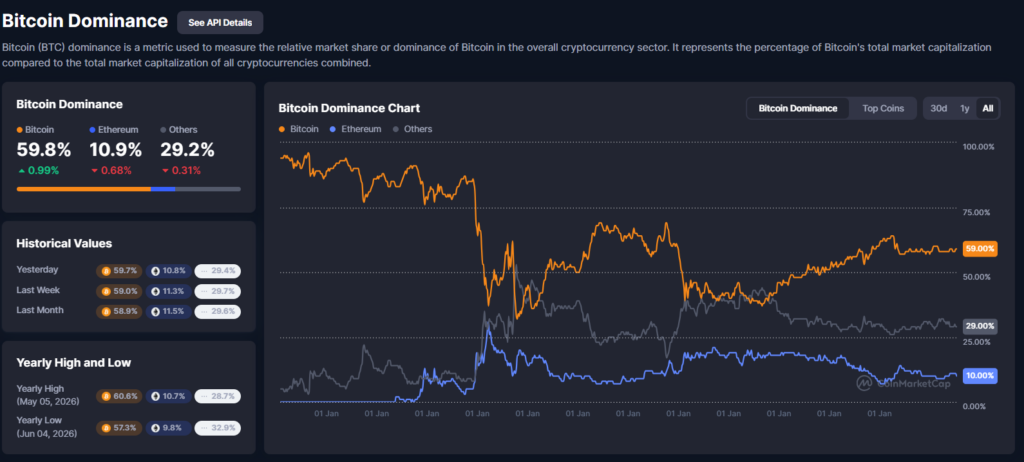Click the 60.6% Yearly High Bitcoin value
Viewport: 1024px width, 462px height.
pos(125,396)
